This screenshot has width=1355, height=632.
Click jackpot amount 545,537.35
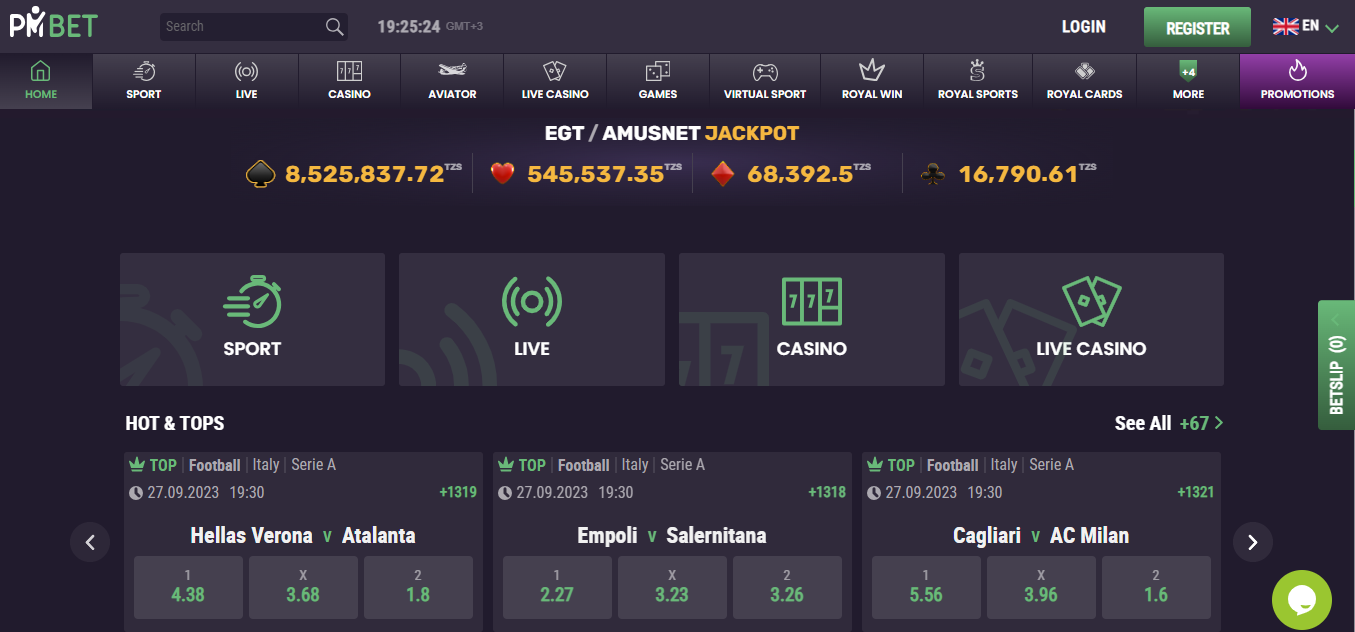(595, 174)
